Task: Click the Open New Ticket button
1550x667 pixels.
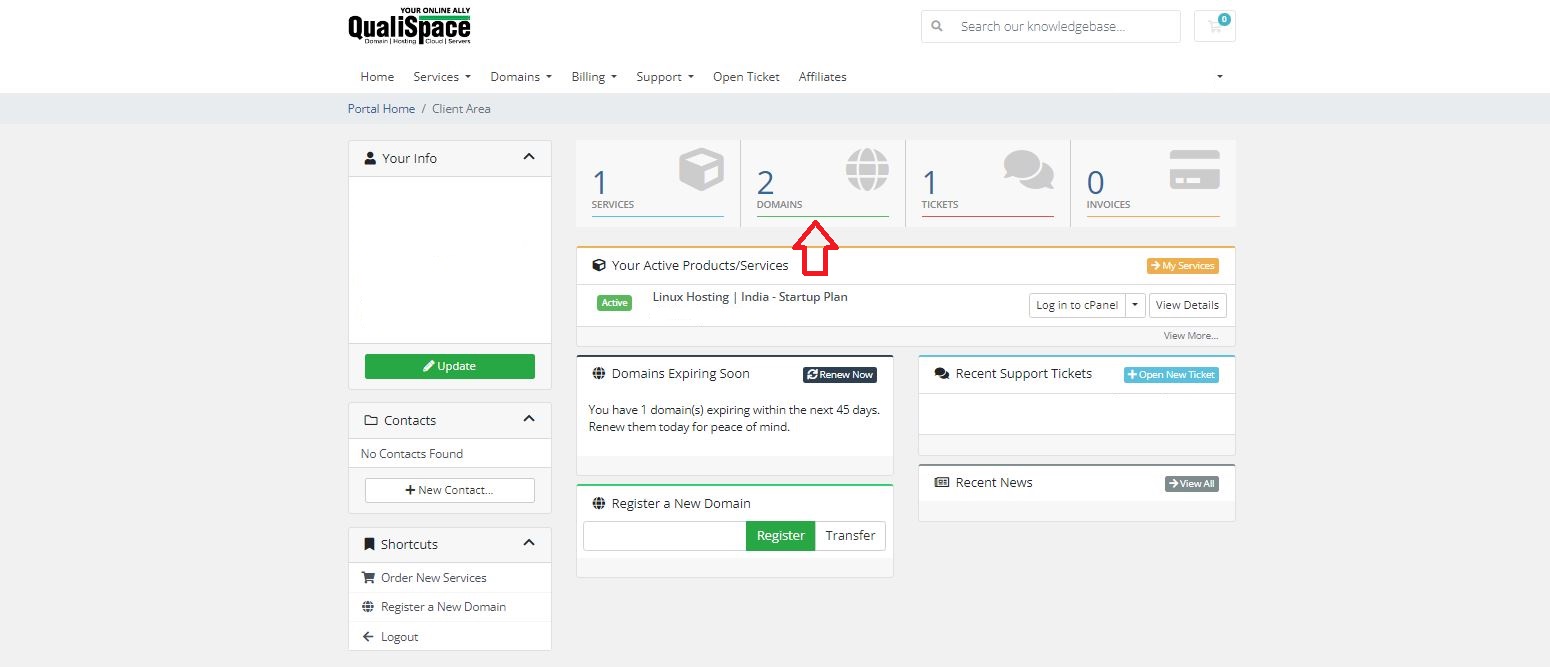Action: pyautogui.click(x=1170, y=374)
